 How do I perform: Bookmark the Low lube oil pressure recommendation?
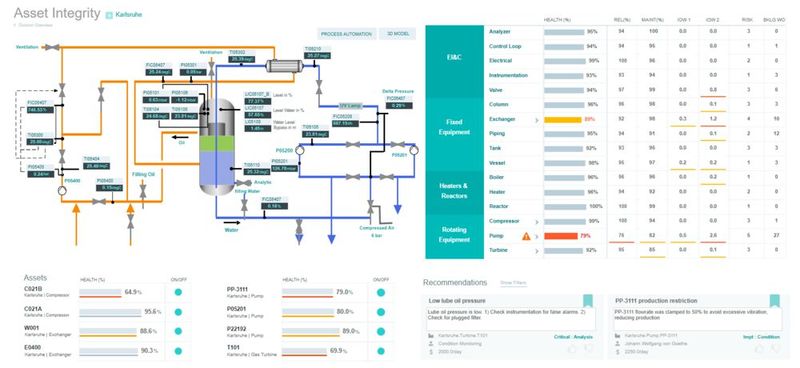[x=588, y=301]
